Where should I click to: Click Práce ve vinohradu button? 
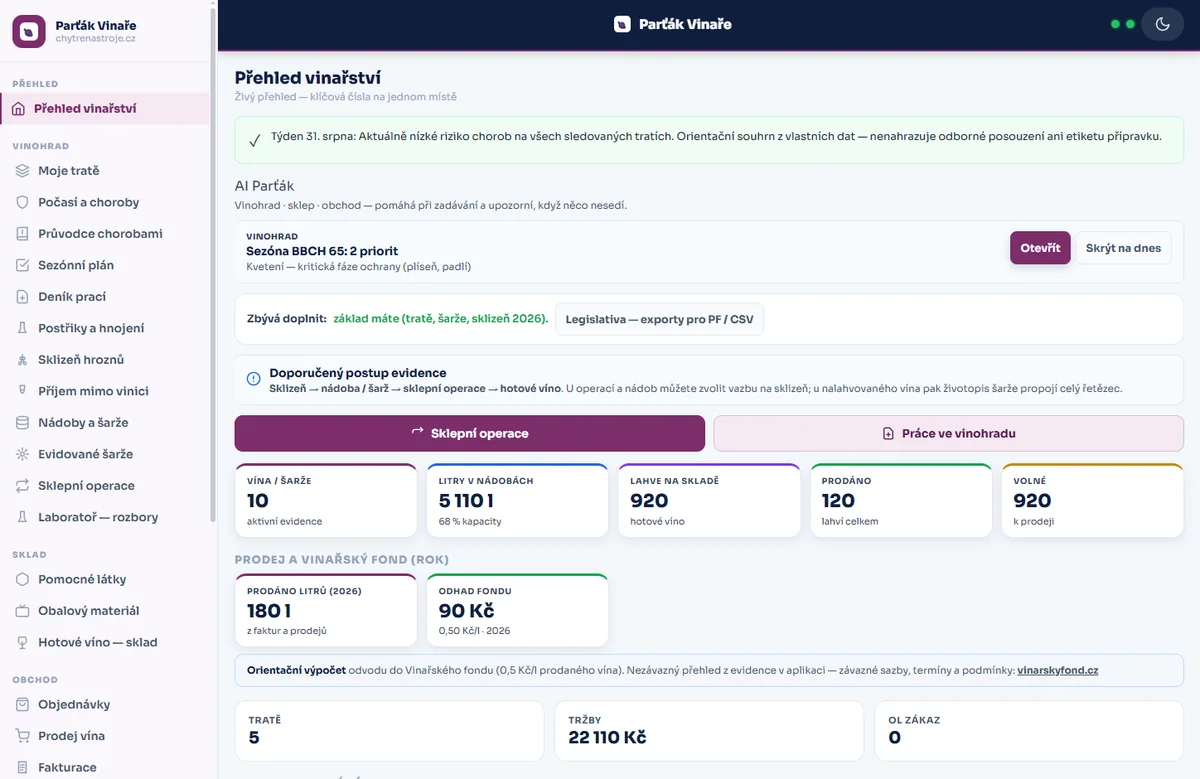948,434
